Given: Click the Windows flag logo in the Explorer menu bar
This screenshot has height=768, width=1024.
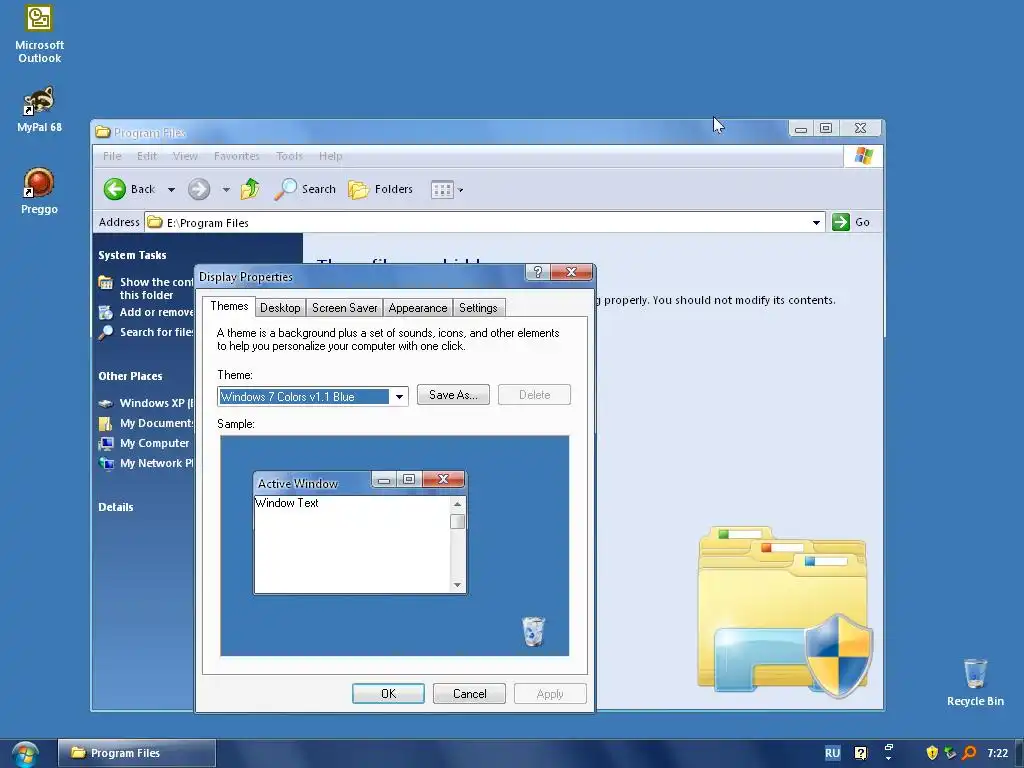Looking at the screenshot, I should (863, 156).
